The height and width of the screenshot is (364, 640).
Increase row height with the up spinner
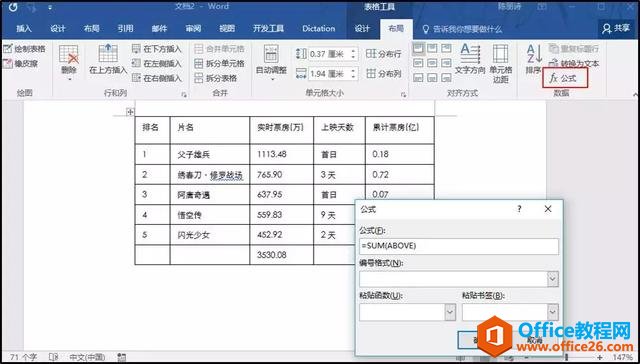click(x=353, y=51)
